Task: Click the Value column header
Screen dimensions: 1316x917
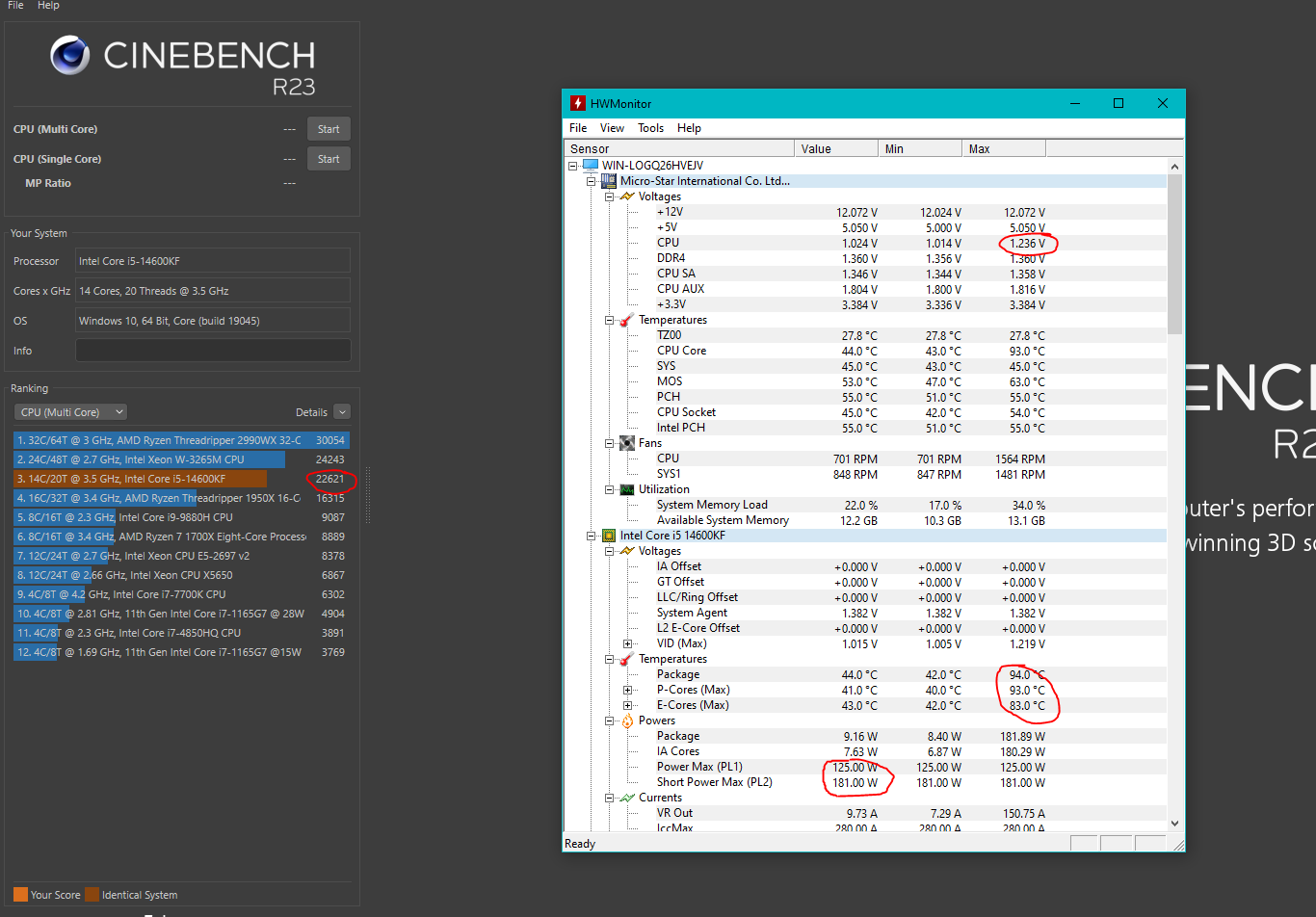Action: click(837, 148)
